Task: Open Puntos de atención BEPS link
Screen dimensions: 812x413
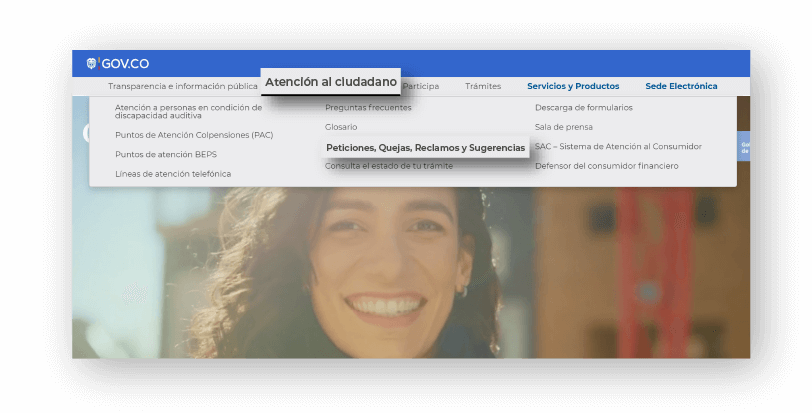Action: coord(166,155)
